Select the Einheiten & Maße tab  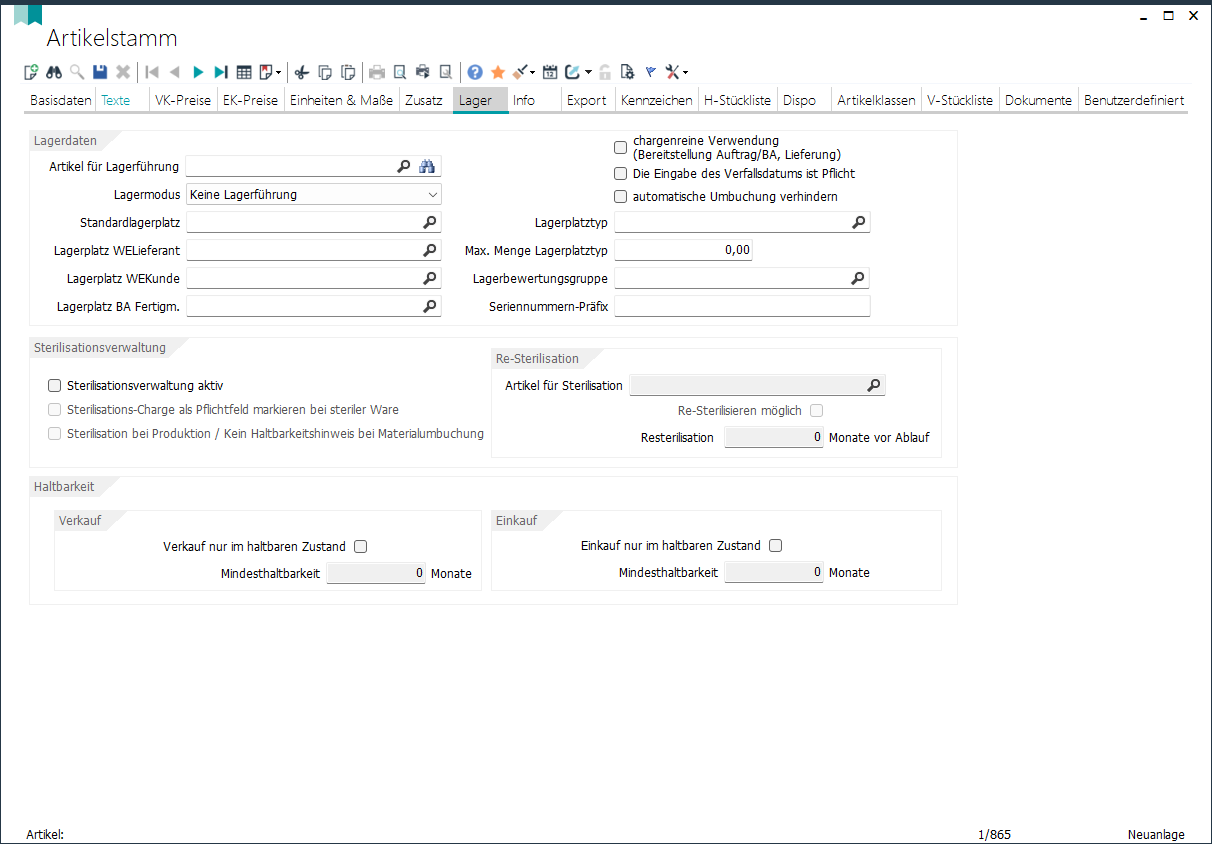(x=342, y=101)
